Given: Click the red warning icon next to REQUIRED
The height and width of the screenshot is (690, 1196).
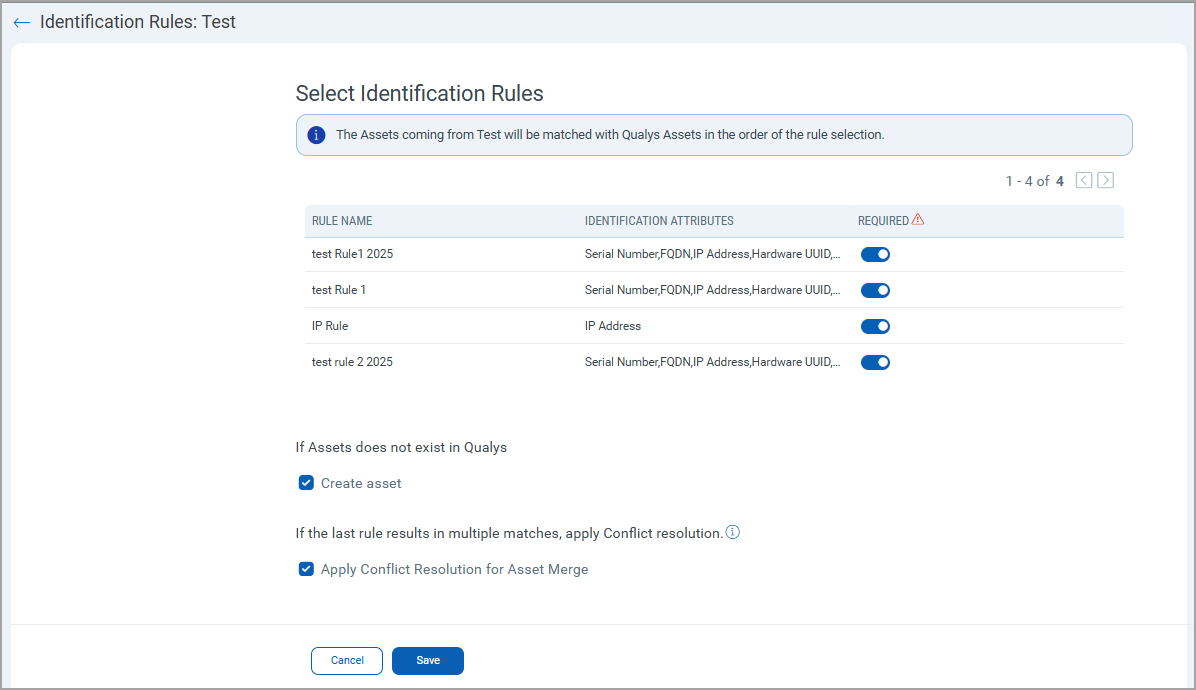Looking at the screenshot, I should [918, 220].
